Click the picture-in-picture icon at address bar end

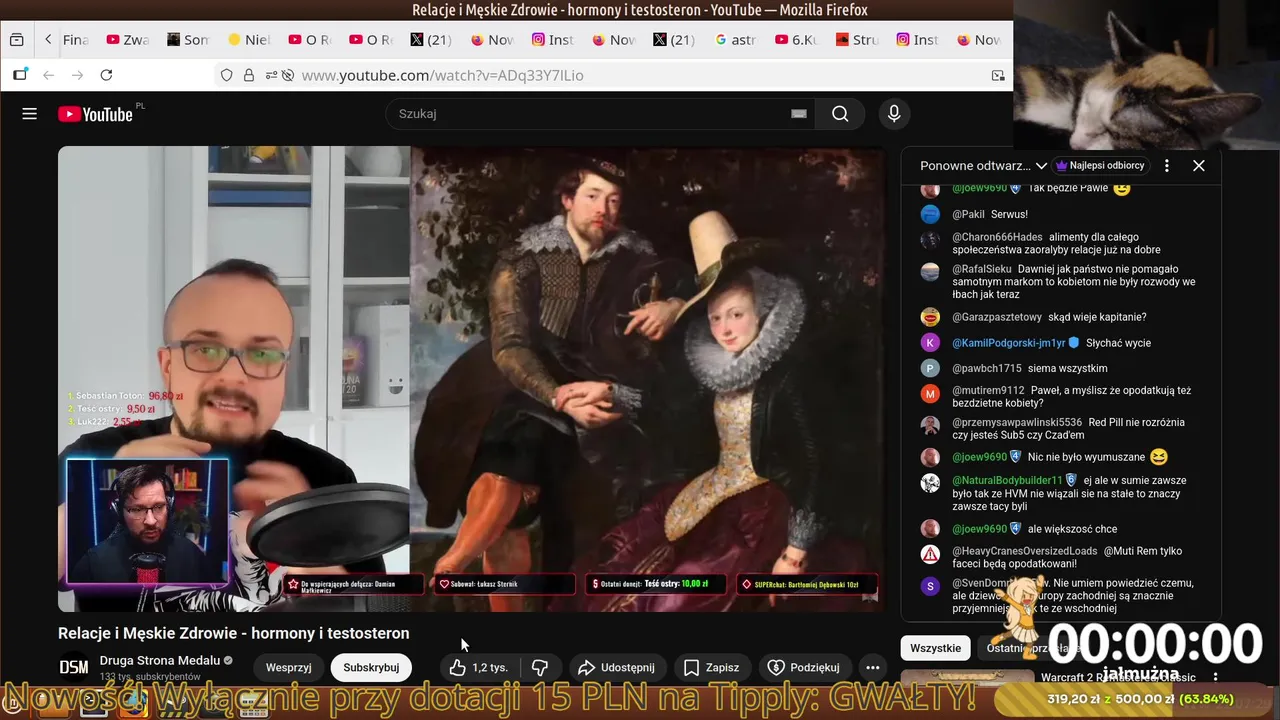998,75
